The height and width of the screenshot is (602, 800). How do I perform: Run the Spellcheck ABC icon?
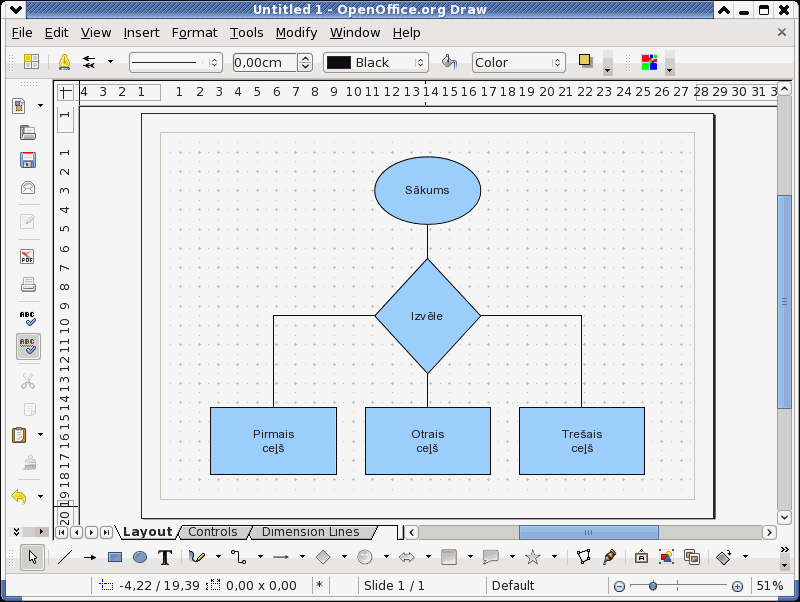coord(28,318)
